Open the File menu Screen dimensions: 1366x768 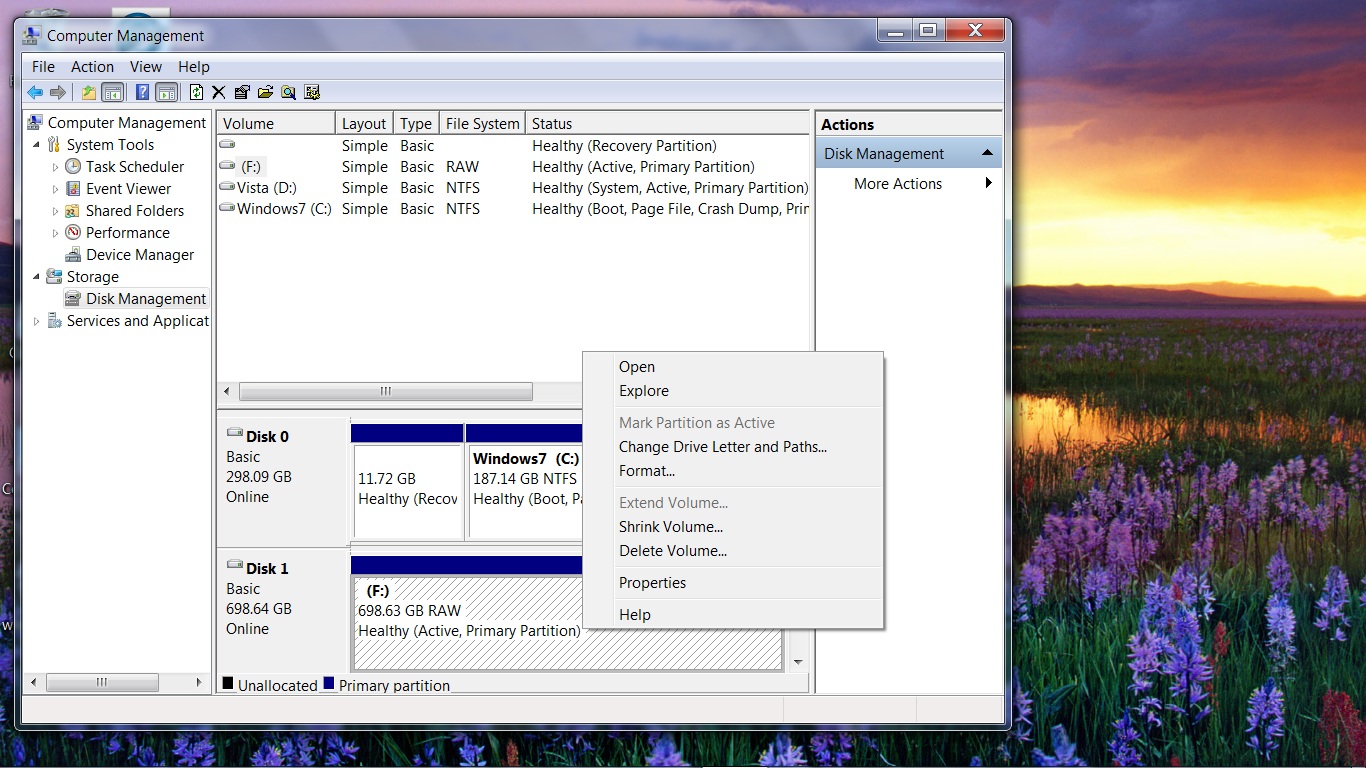tap(43, 67)
